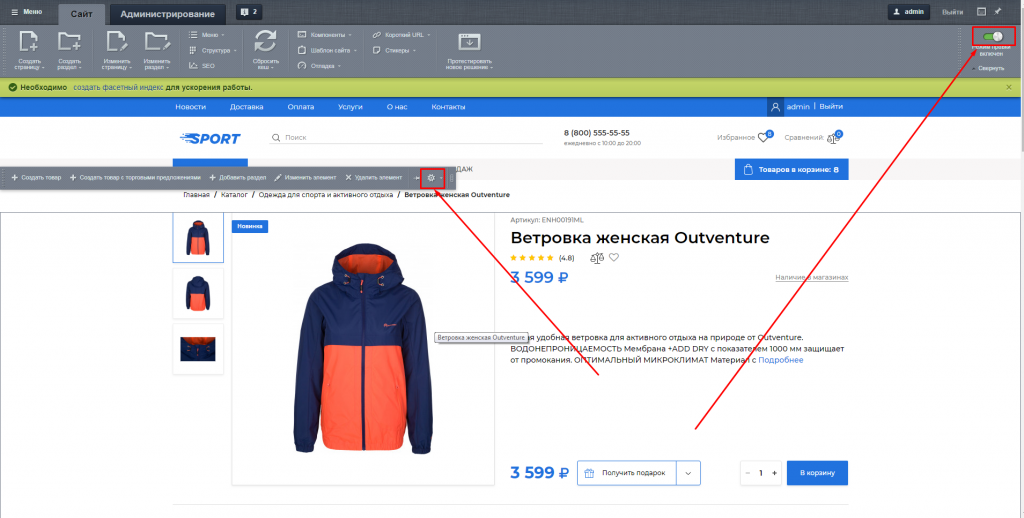Open Контакты in site navigation
Screen dimensions: 1024x518
(x=449, y=106)
